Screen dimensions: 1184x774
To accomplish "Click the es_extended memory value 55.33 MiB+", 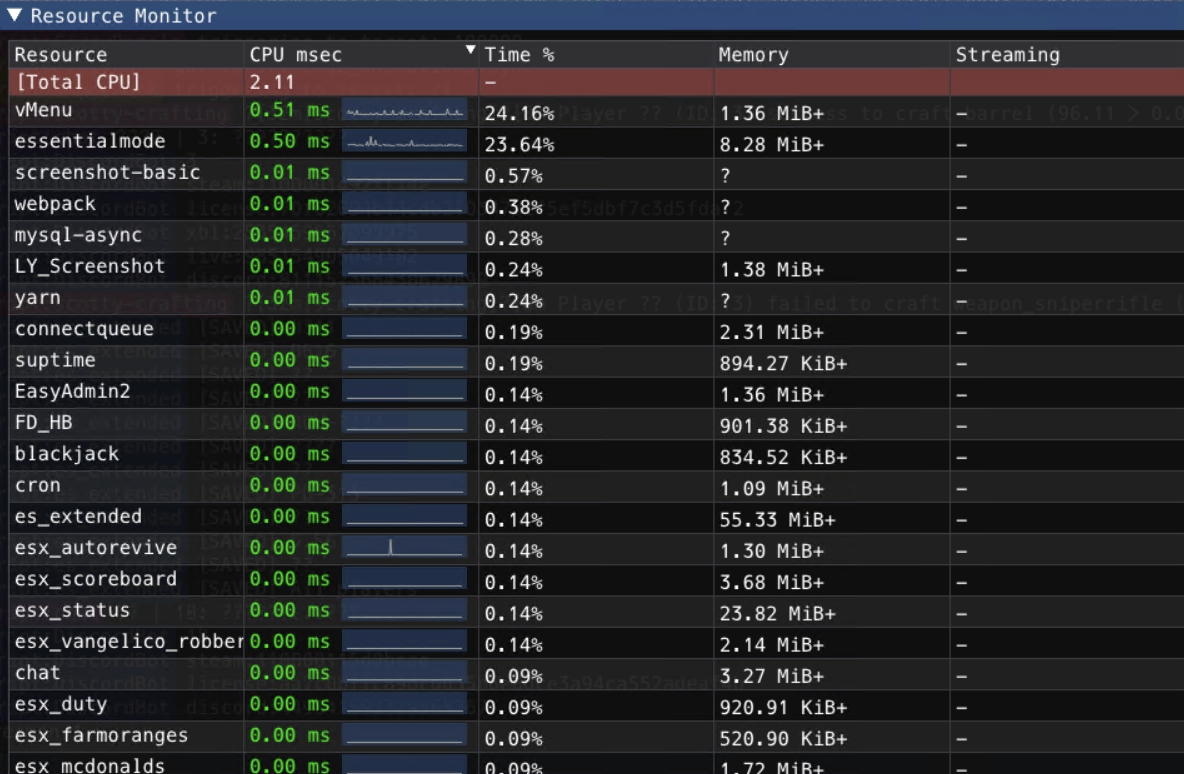I will [771, 520].
